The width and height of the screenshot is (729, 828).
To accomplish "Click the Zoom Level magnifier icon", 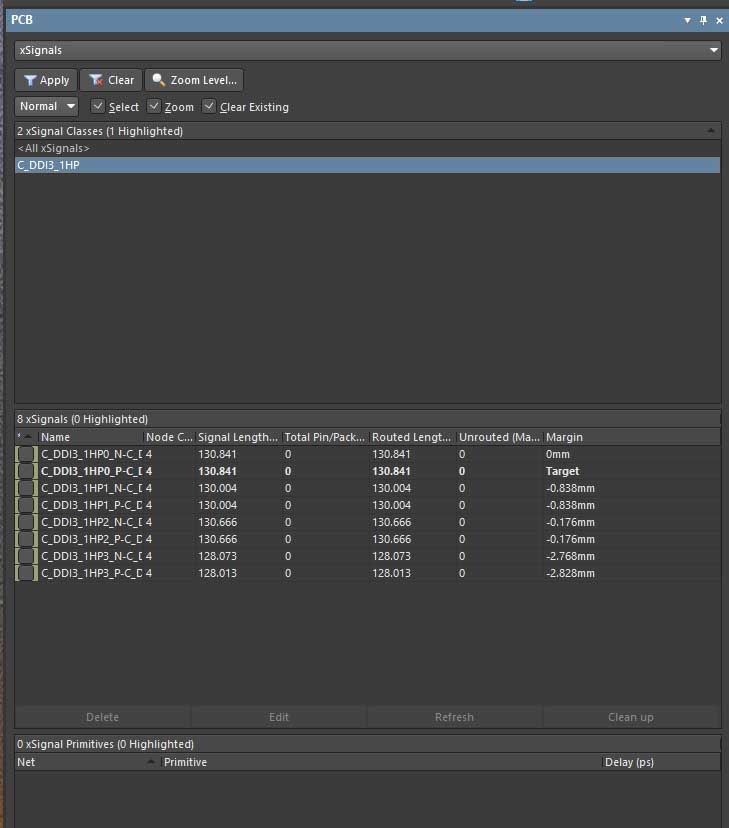I will pos(158,80).
